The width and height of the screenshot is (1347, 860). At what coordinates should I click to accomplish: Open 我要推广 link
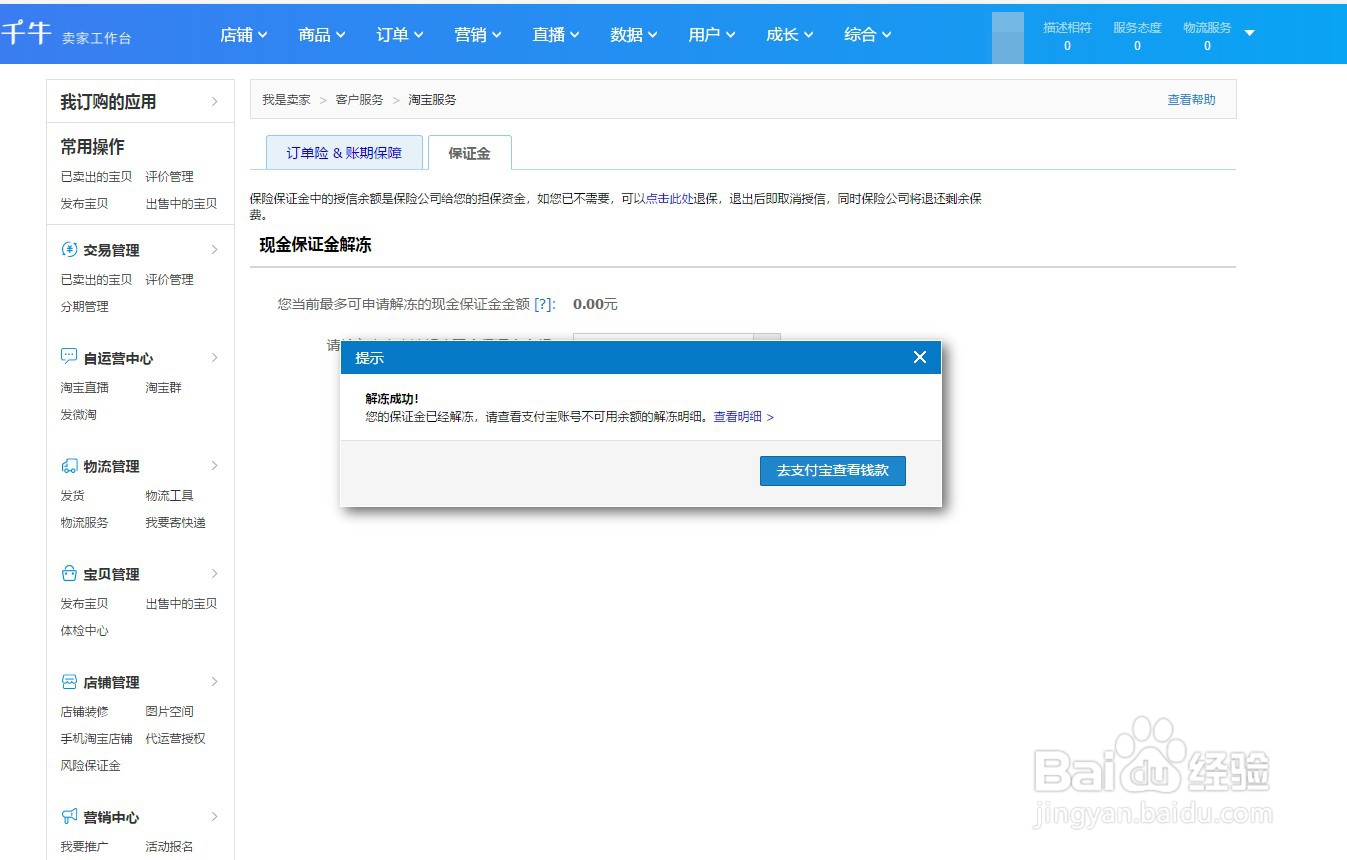(84, 847)
